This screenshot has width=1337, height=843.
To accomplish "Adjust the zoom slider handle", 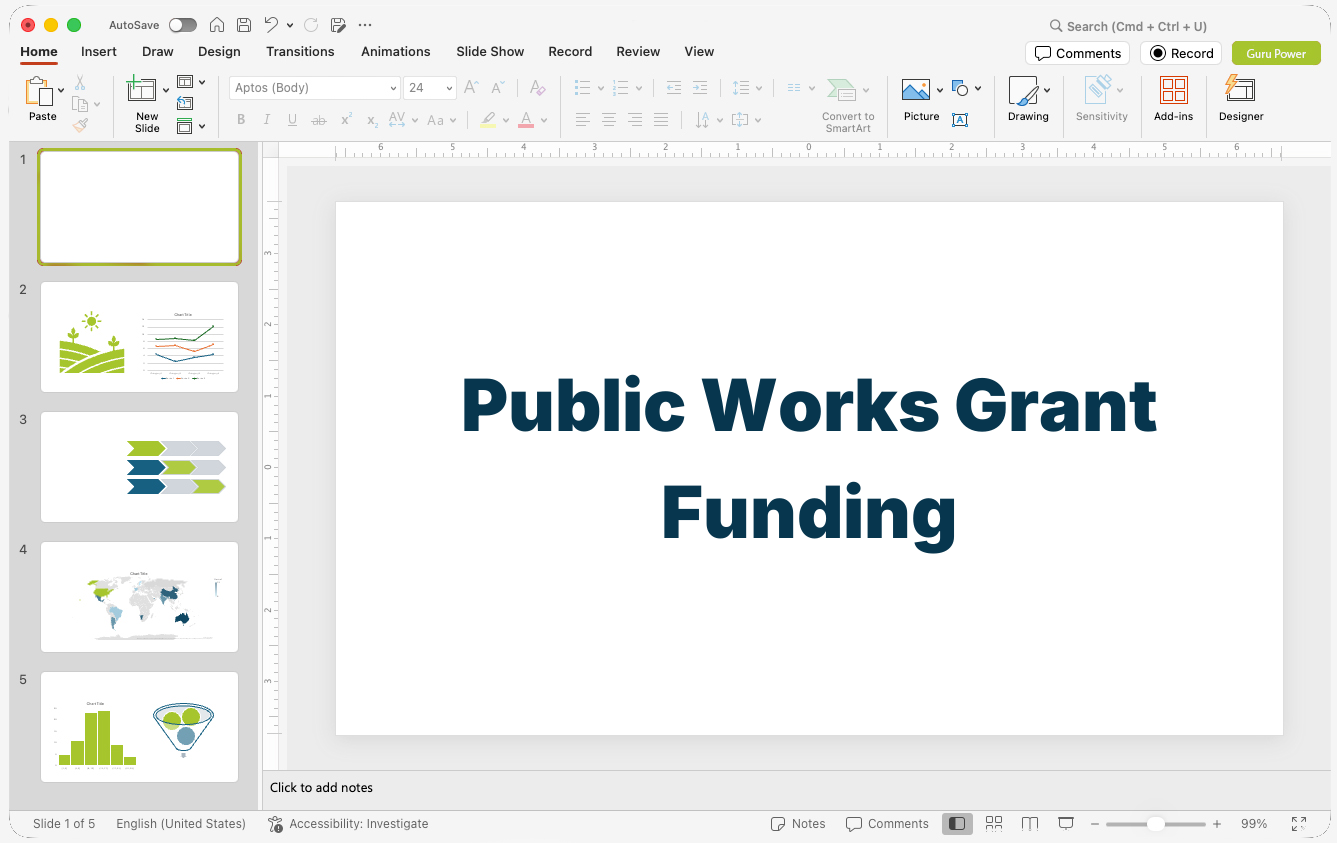I will click(x=1155, y=824).
